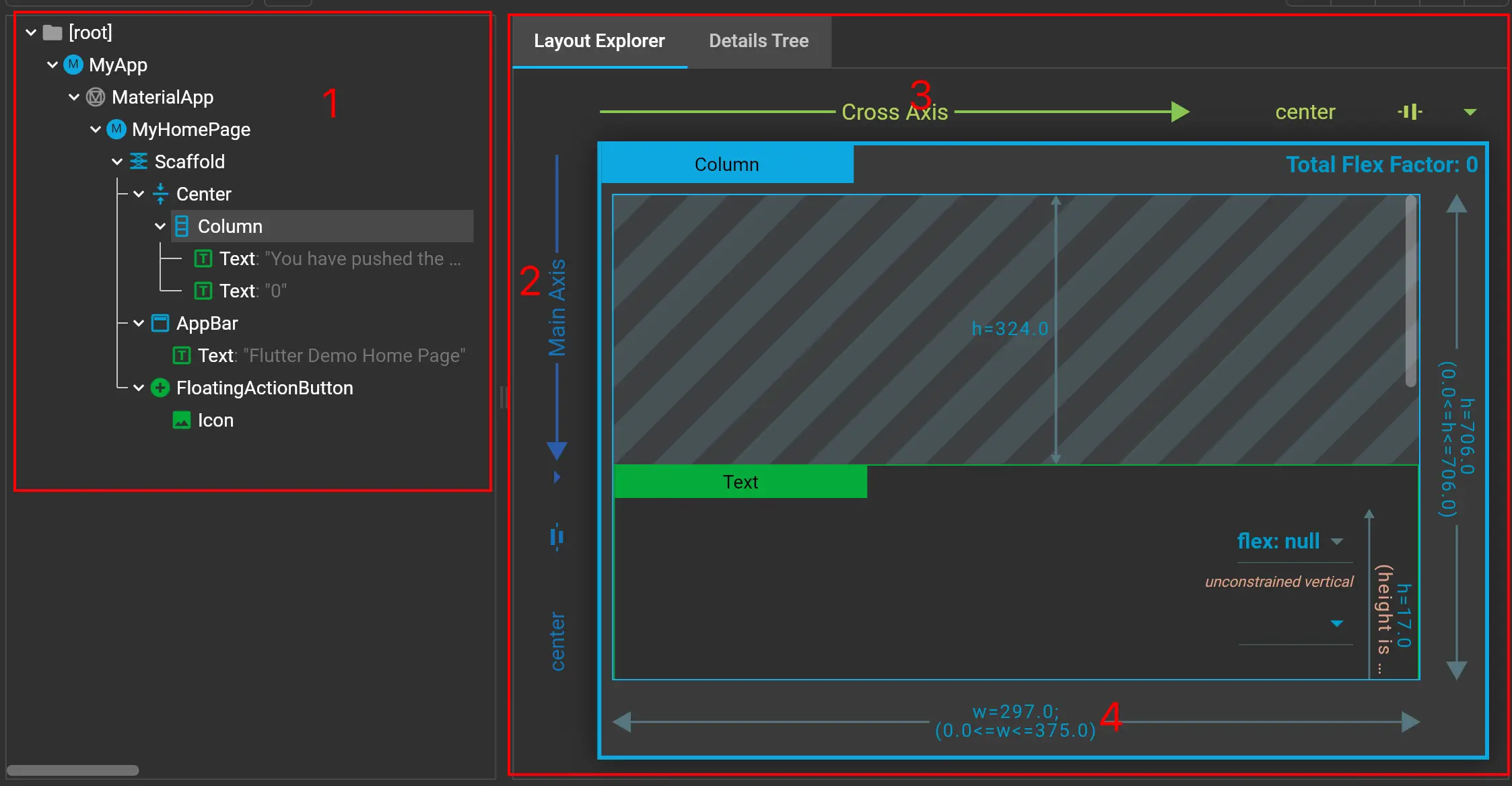The width and height of the screenshot is (1512, 786).
Task: Click the horizontal scrollbar under the tree
Action: (x=73, y=770)
